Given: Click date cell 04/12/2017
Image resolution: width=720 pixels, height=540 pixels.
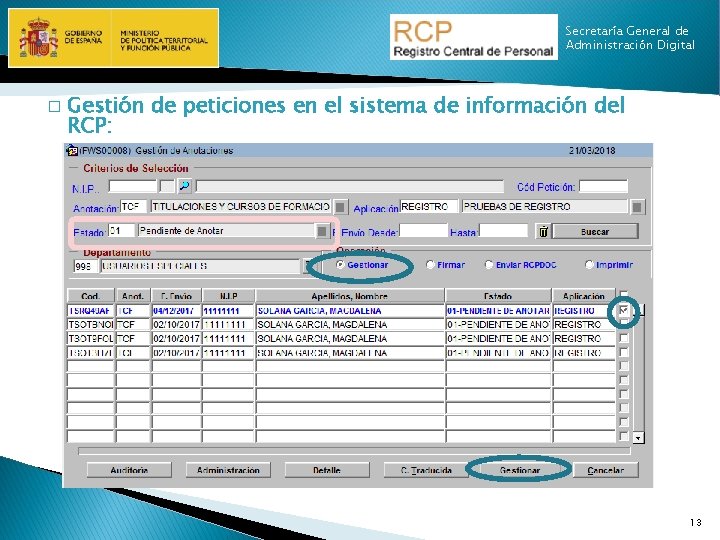Looking at the screenshot, I should [176, 310].
